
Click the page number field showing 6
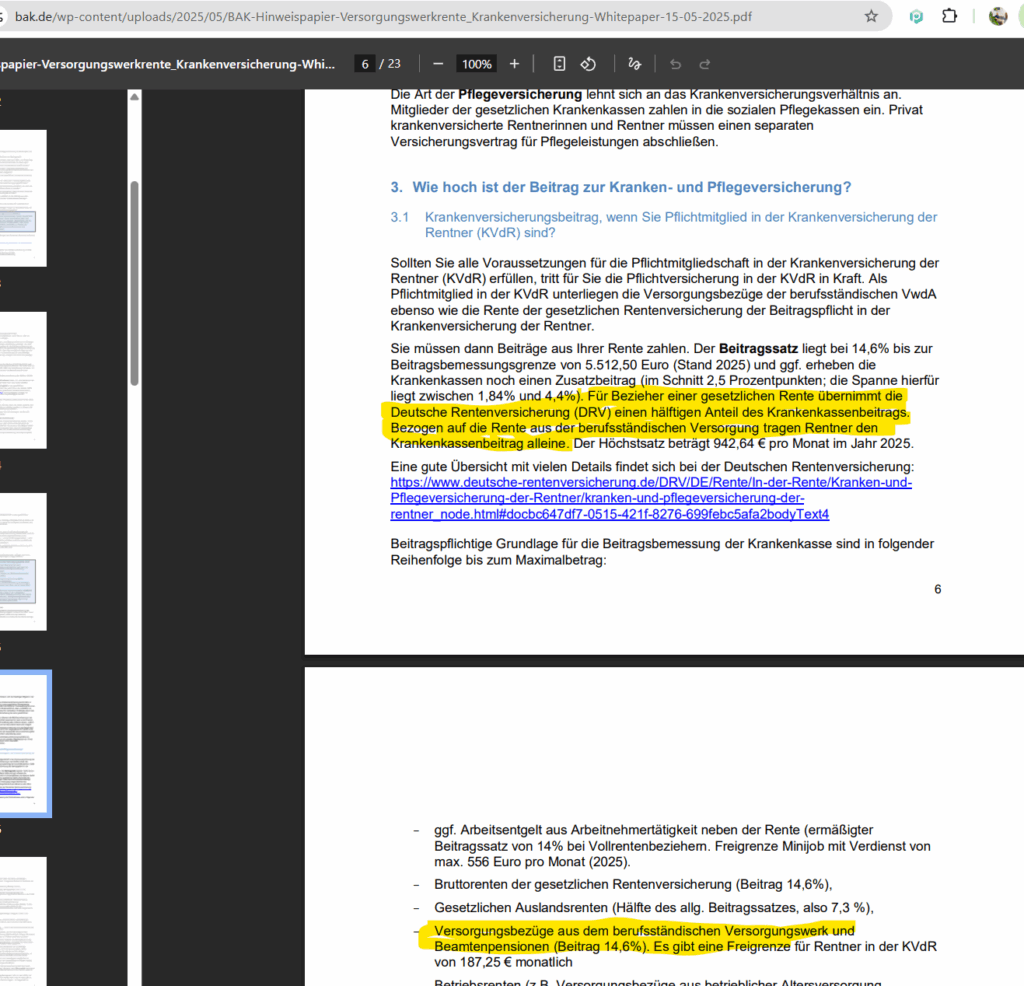(x=366, y=64)
